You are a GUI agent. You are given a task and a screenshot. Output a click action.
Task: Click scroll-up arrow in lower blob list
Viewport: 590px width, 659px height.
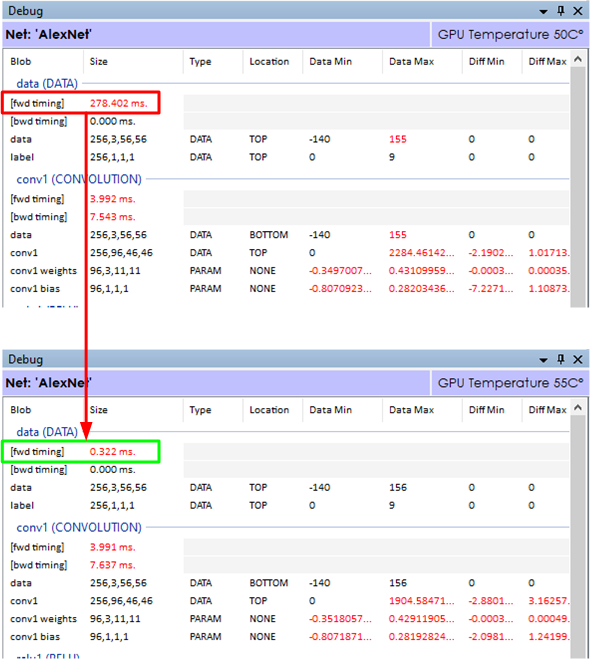click(578, 408)
